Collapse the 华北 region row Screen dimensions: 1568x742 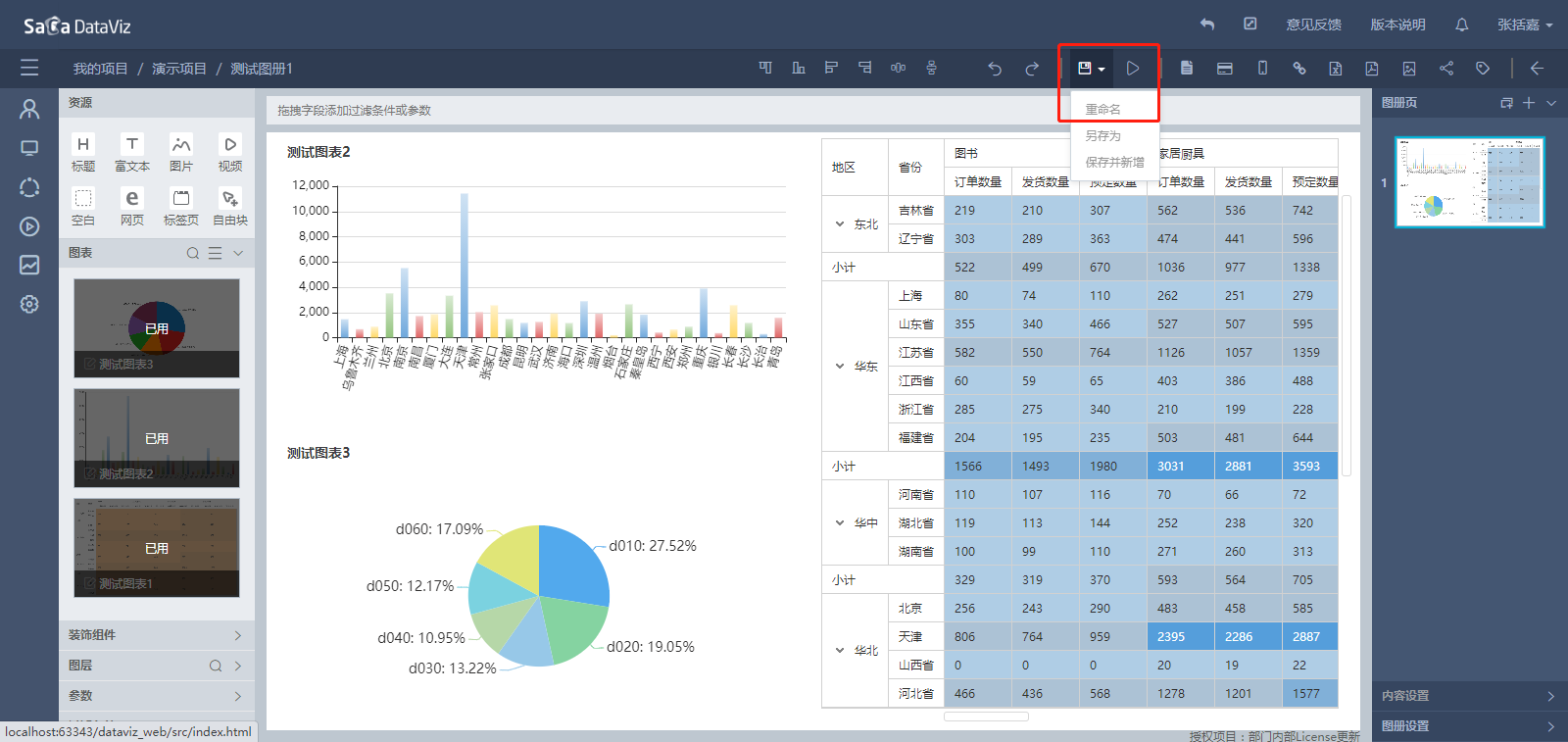pos(840,651)
